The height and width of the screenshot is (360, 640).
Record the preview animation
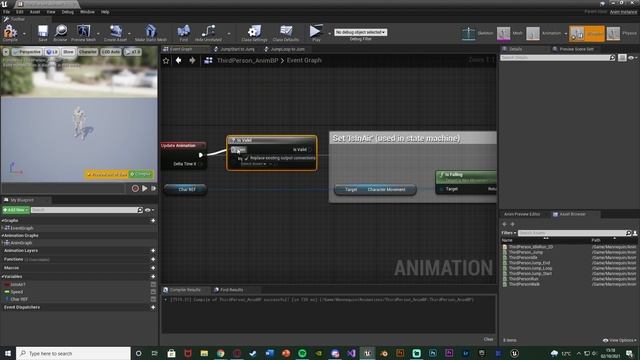pos(135,189)
